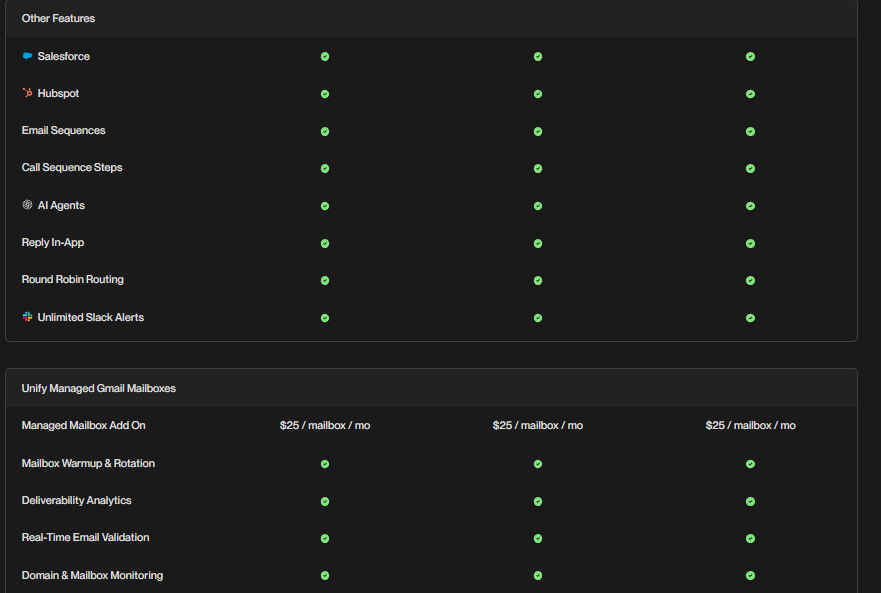
Task: Click the 'AI Agents' feature label
Action: coord(61,205)
